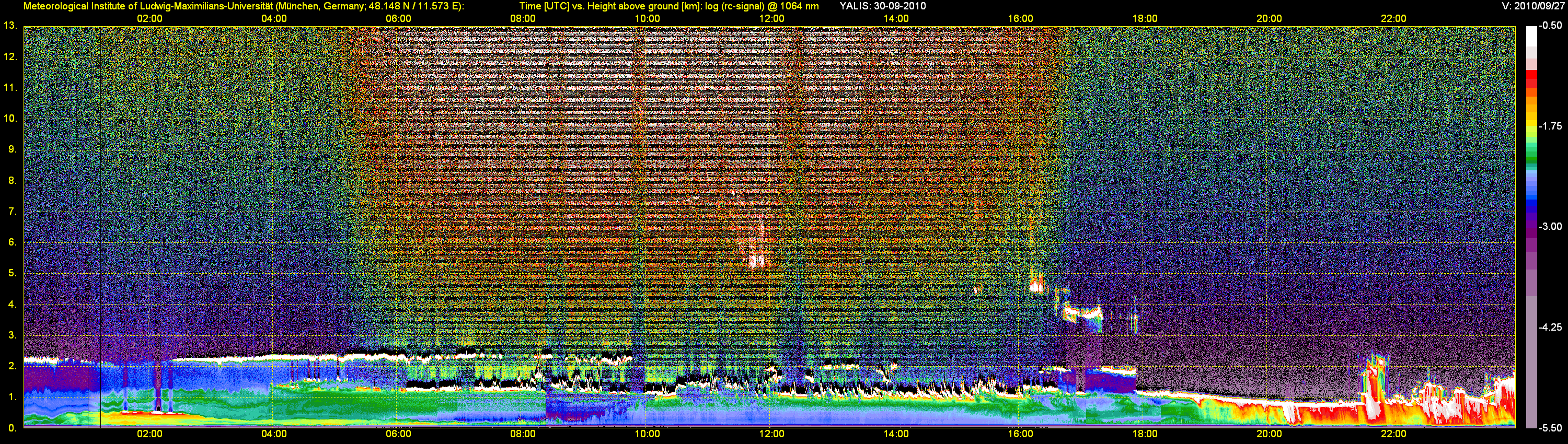1568x444 pixels.
Task: Click the 06:00 label on the bottom time axis
Action: pos(398,434)
